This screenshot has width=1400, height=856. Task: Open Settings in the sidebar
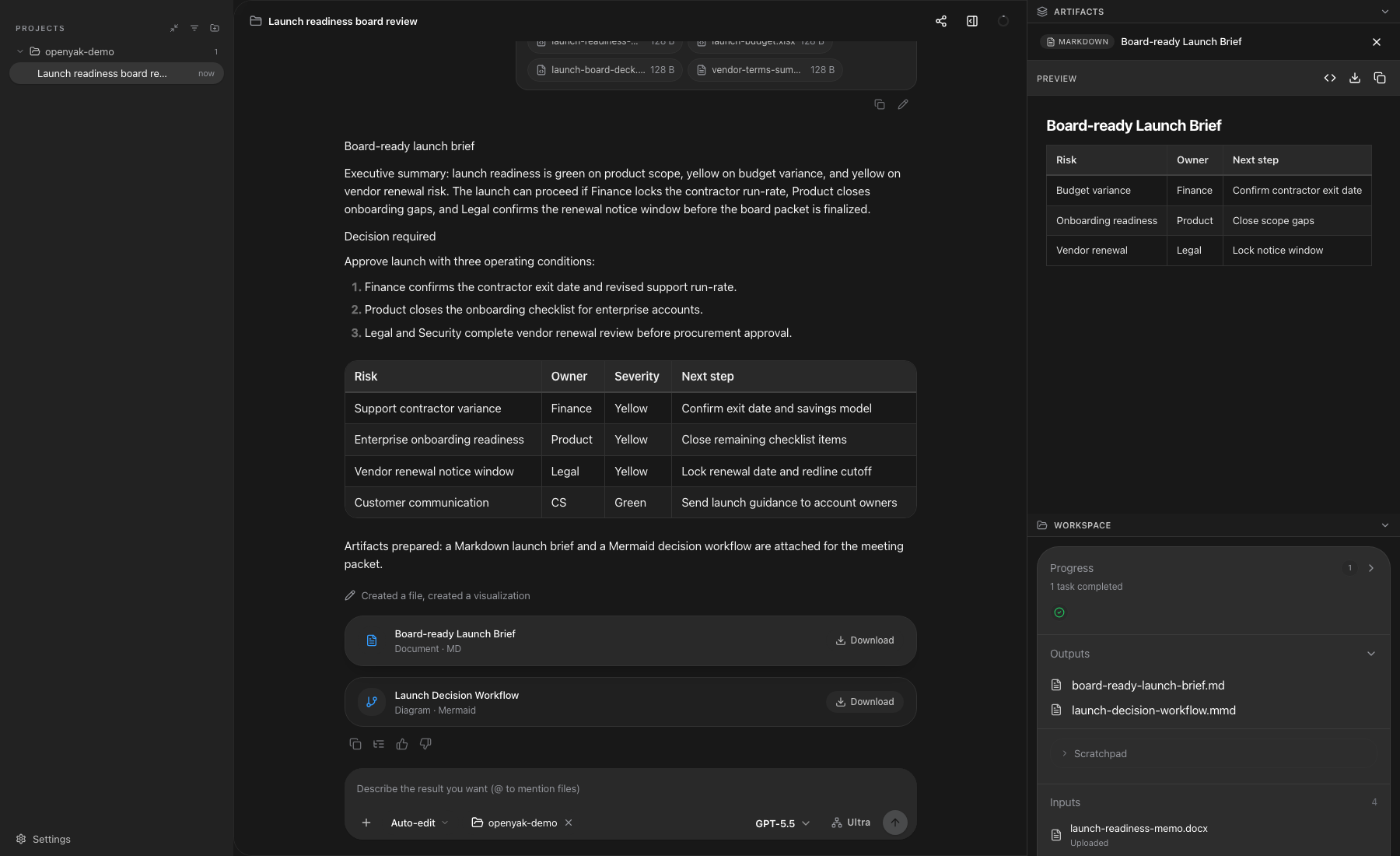pyautogui.click(x=44, y=839)
